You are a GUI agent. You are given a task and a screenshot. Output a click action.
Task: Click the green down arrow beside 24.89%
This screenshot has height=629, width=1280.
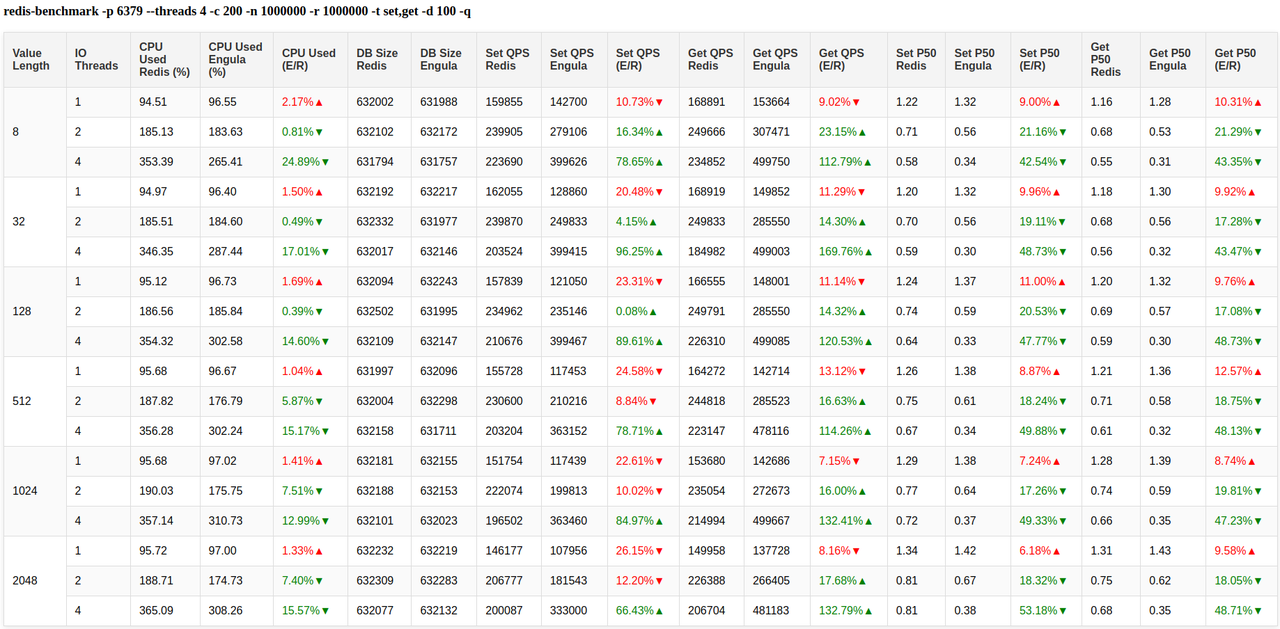pyautogui.click(x=325, y=162)
